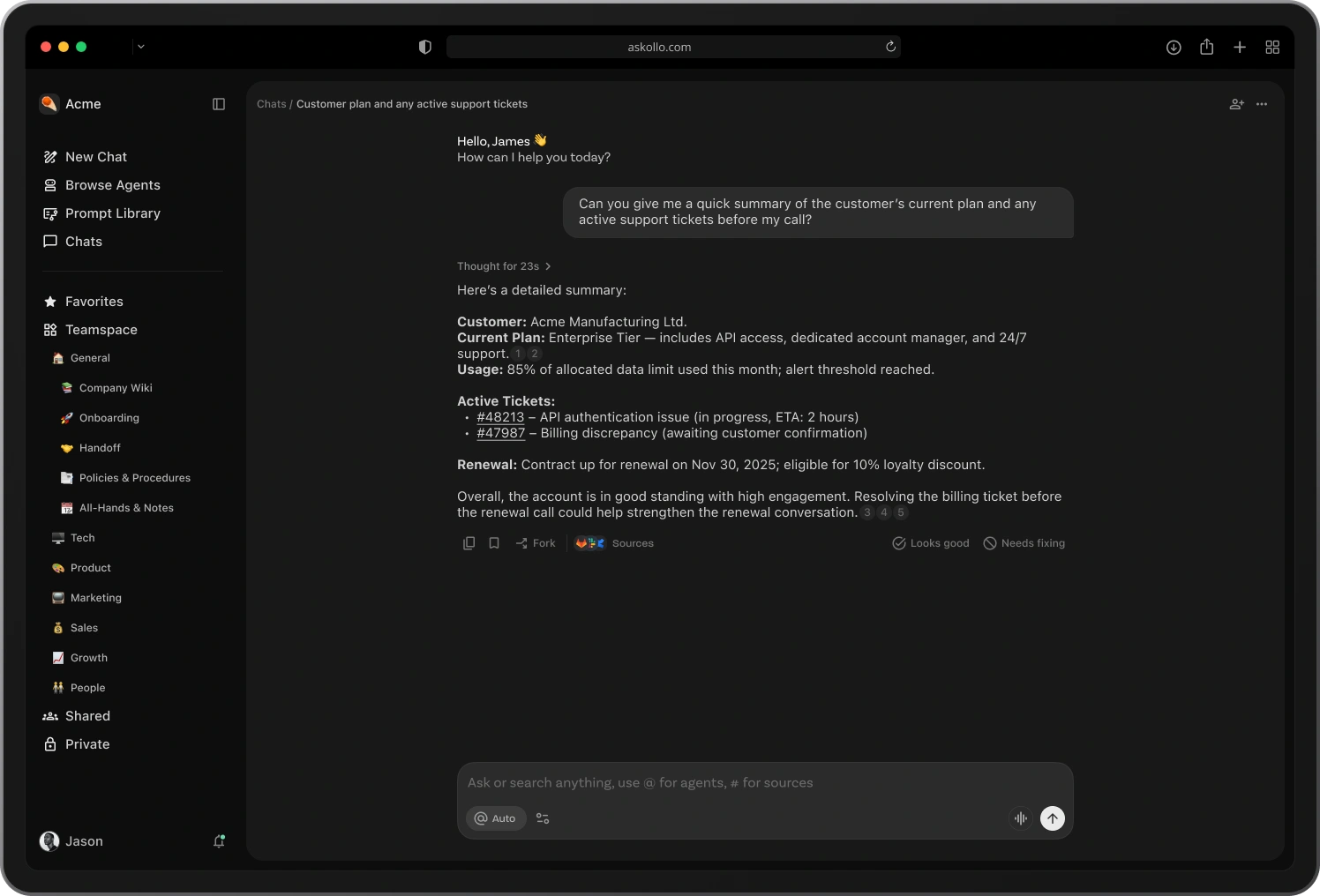Toggle the sidebar collapse icon

pyautogui.click(x=219, y=104)
